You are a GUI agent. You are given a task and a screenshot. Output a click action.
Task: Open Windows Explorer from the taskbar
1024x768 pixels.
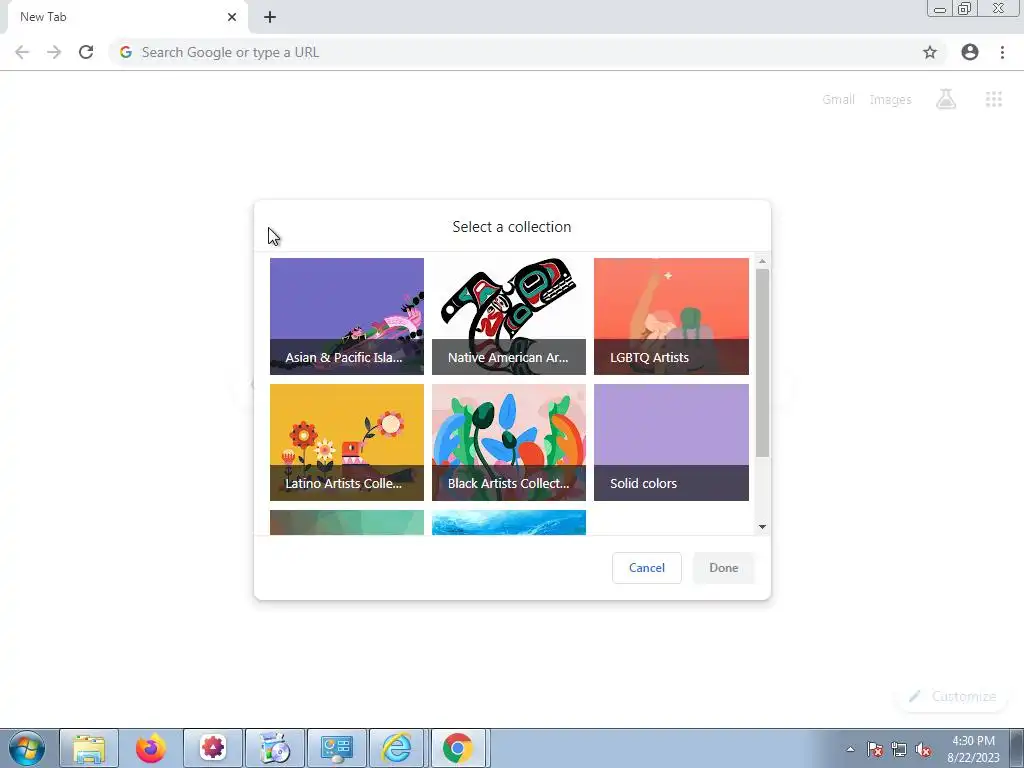(89, 748)
